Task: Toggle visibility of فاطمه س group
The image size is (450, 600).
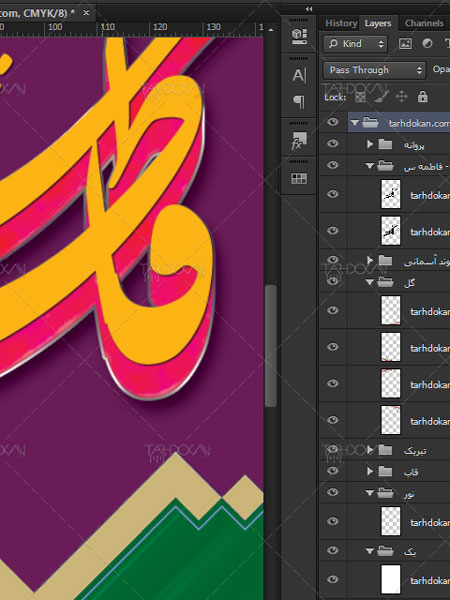Action: pos(333,165)
